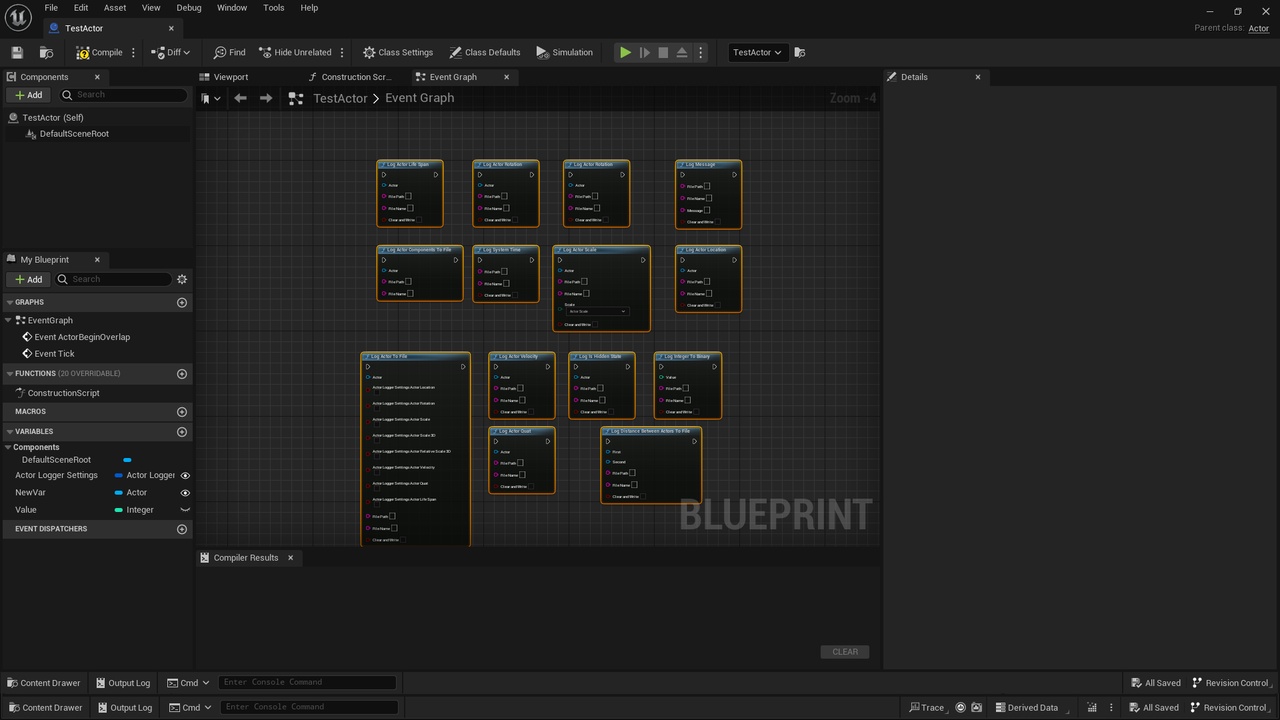Viewport: 1280px width, 720px height.
Task: Add a new event dispatcher with plus icon
Action: [x=182, y=529]
